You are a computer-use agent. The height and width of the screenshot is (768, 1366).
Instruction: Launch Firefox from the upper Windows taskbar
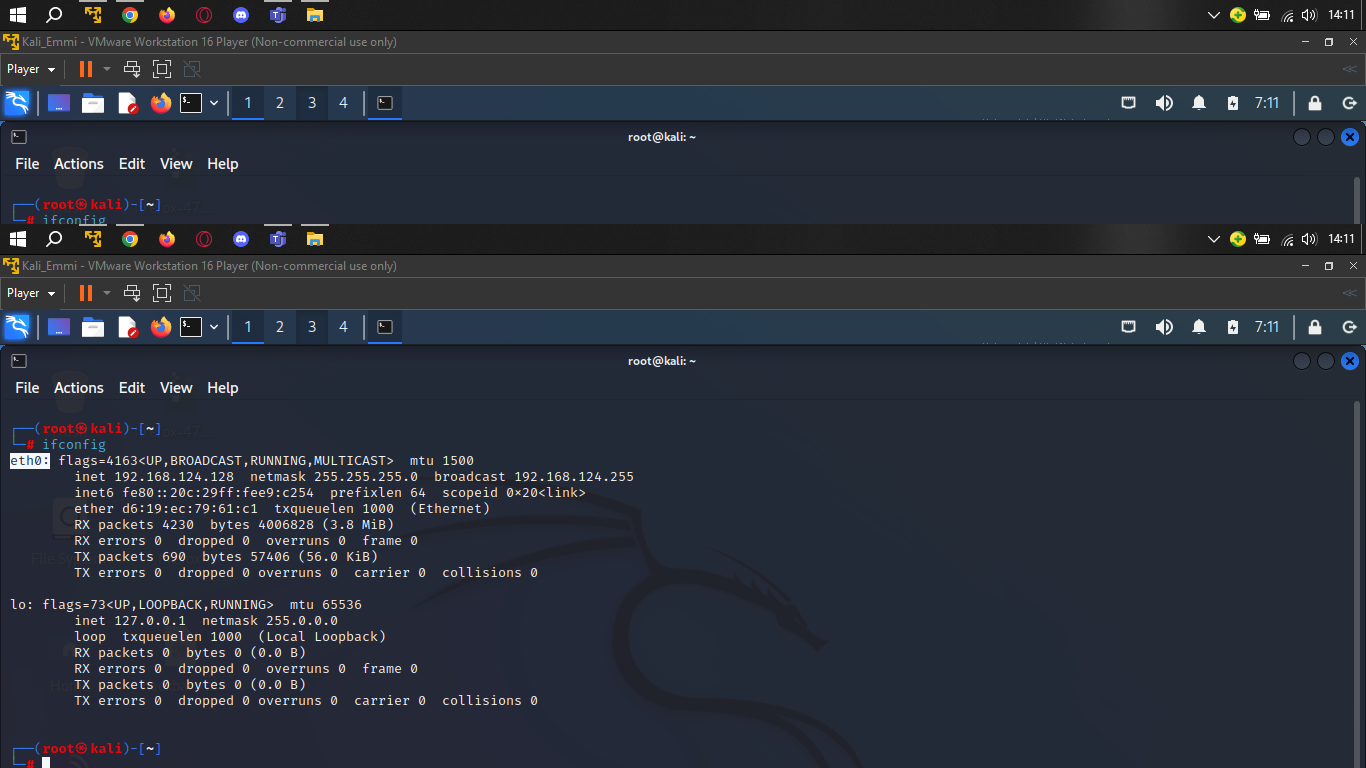[167, 15]
